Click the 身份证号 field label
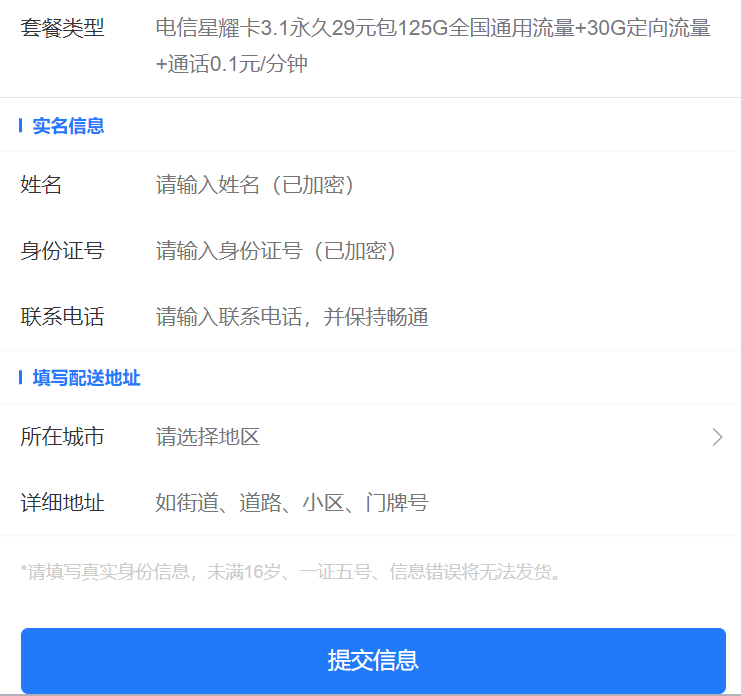This screenshot has width=741, height=696. [x=62, y=251]
